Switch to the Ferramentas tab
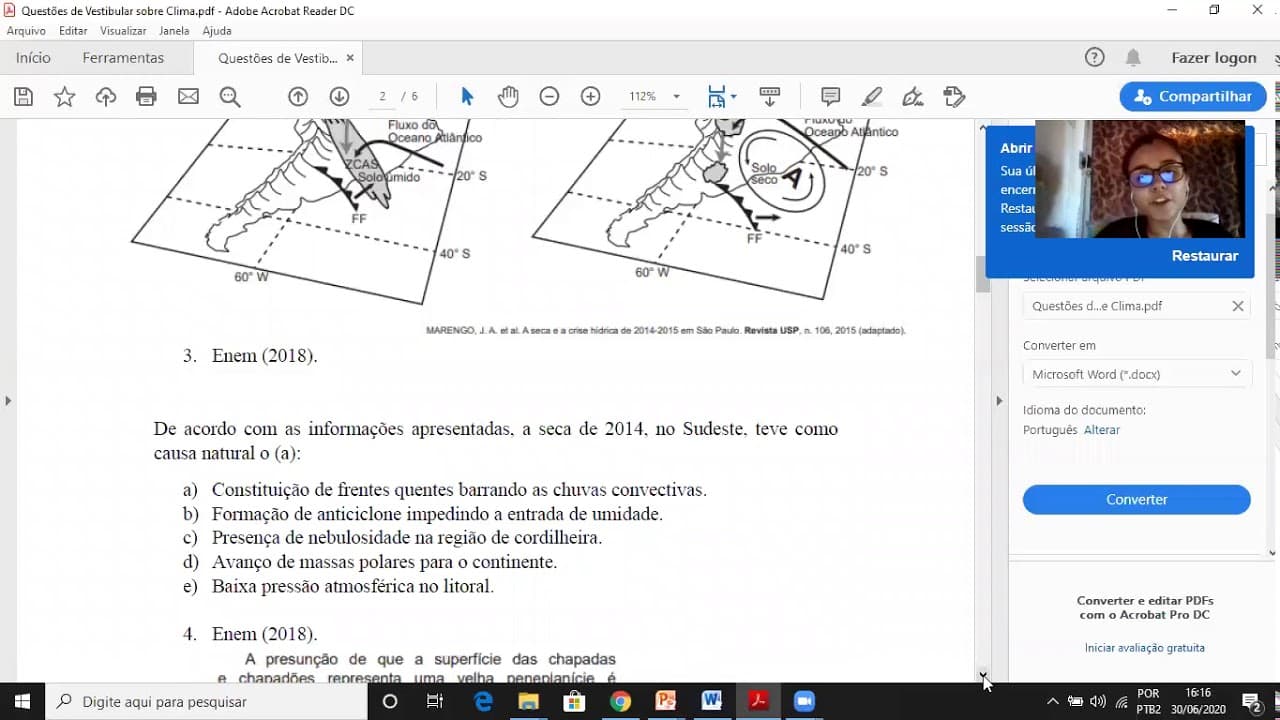This screenshot has height=720, width=1280. pos(123,58)
